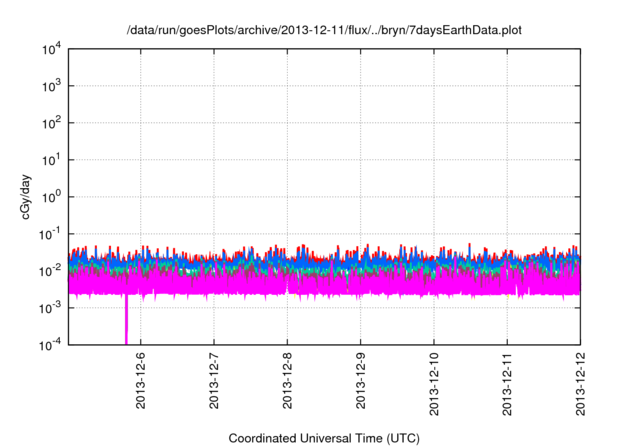Select the 2013-12-7 date tick label

(214, 381)
